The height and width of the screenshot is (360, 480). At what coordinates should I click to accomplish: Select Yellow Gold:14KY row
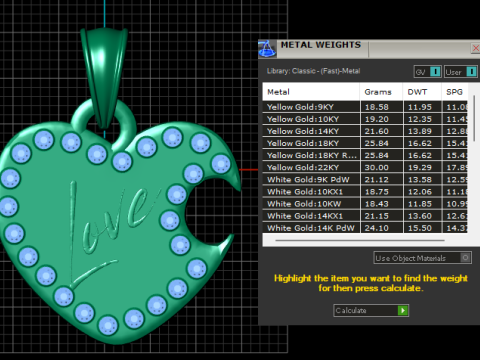point(365,131)
